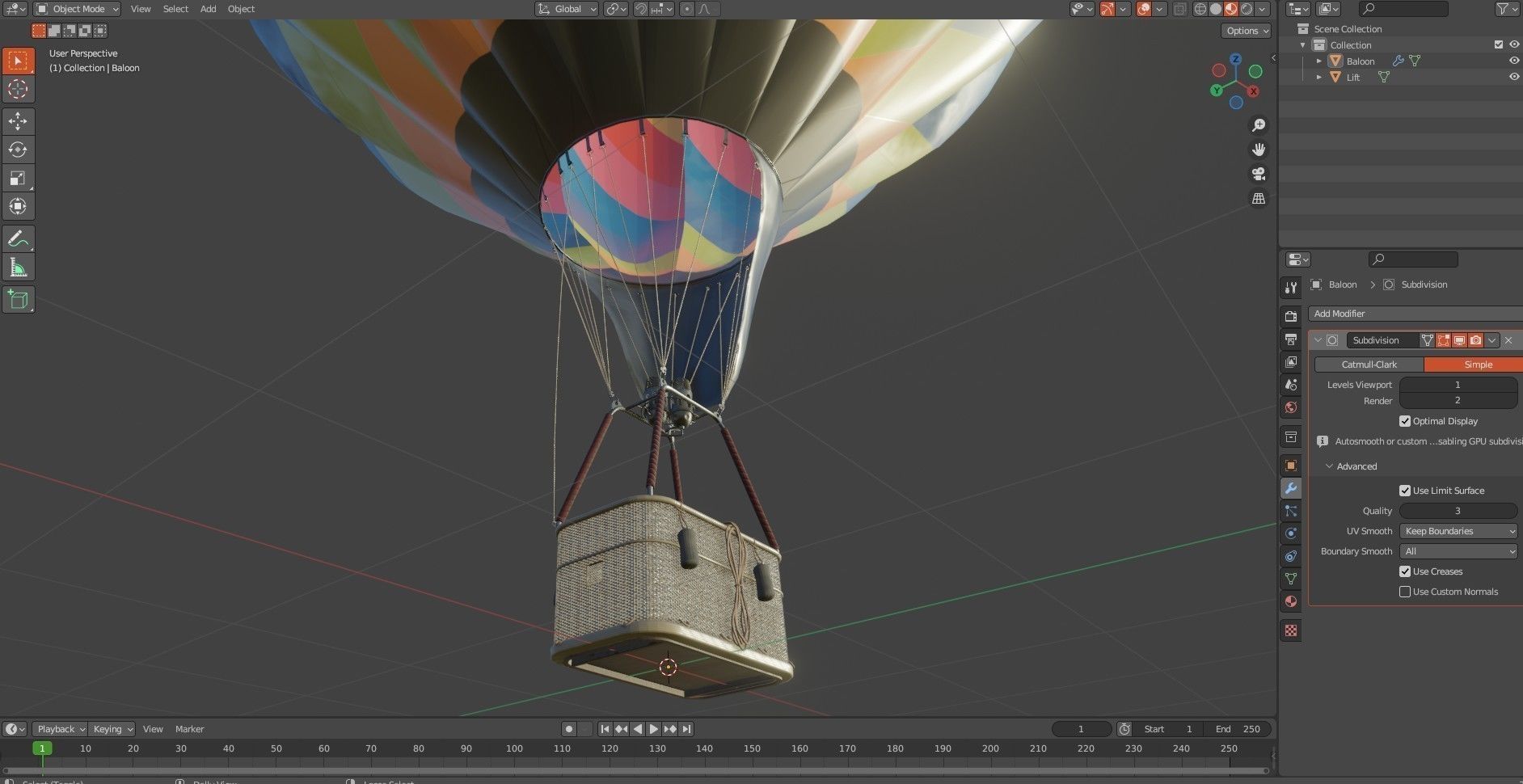Select the Scale tool
This screenshot has width=1523, height=784.
(x=18, y=178)
